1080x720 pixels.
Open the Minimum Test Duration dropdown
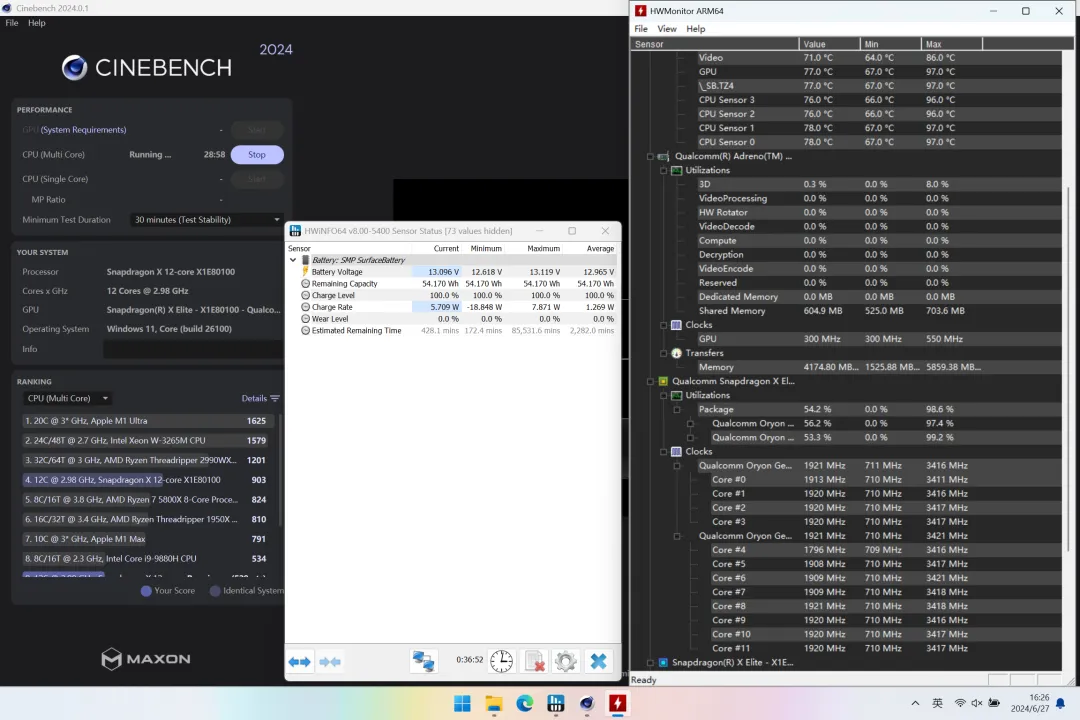point(207,220)
